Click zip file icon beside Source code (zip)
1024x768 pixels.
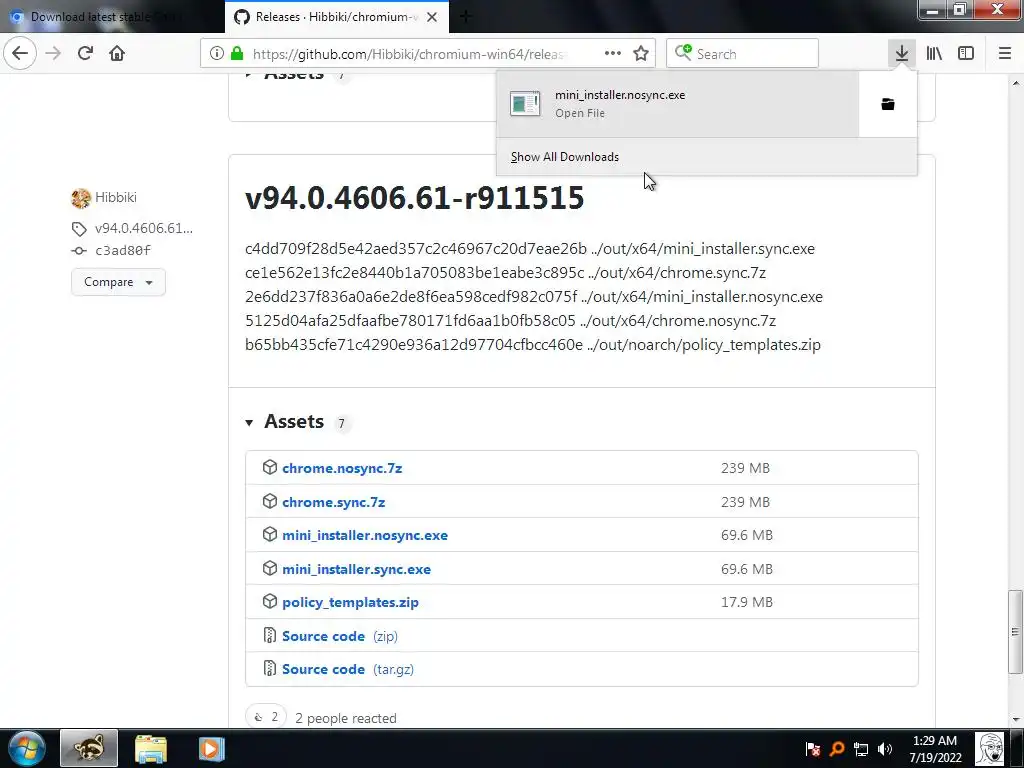point(269,635)
